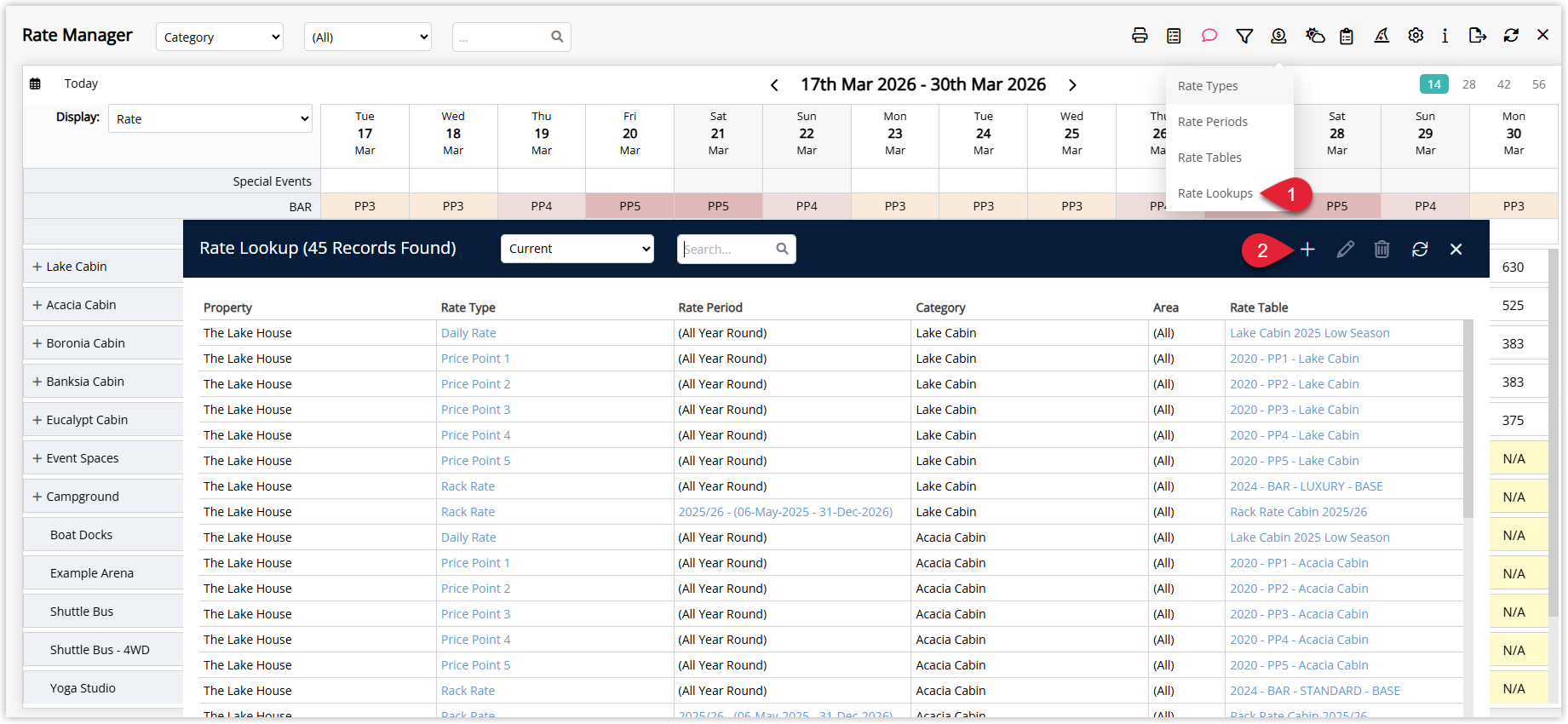Open the (All) filter dropdown
This screenshot has height=724, width=1568.
368,37
